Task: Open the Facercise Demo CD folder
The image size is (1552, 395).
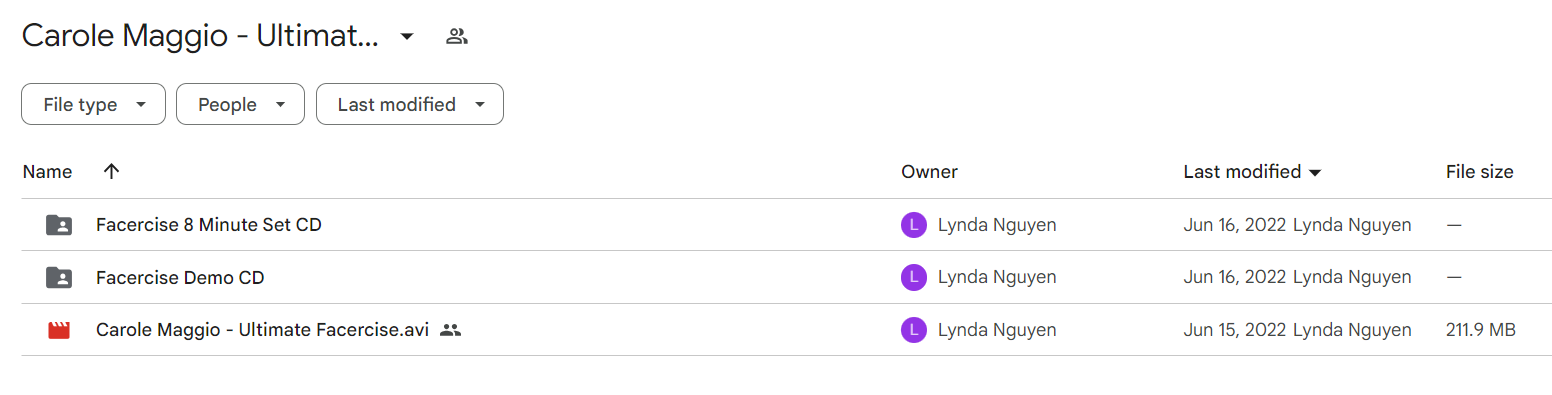Action: click(x=180, y=277)
